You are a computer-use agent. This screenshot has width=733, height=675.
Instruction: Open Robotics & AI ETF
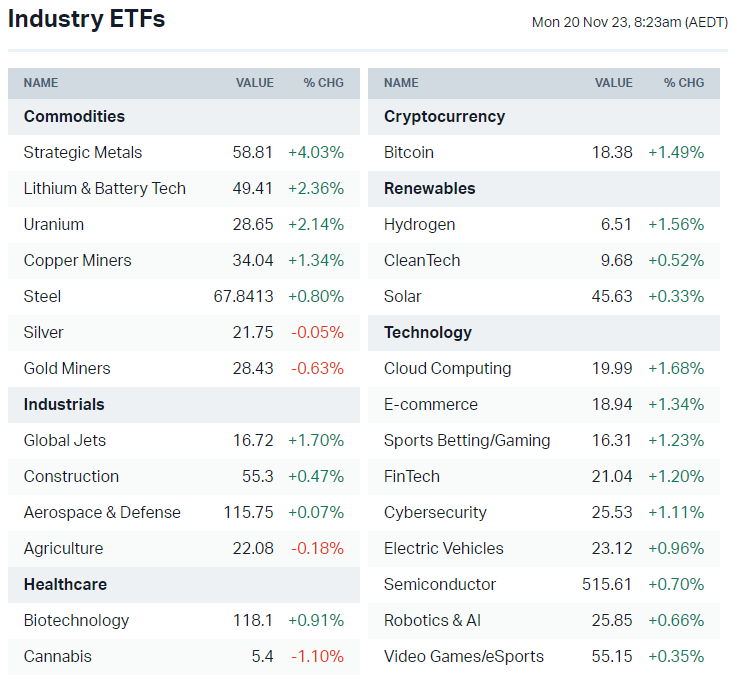pos(432,621)
